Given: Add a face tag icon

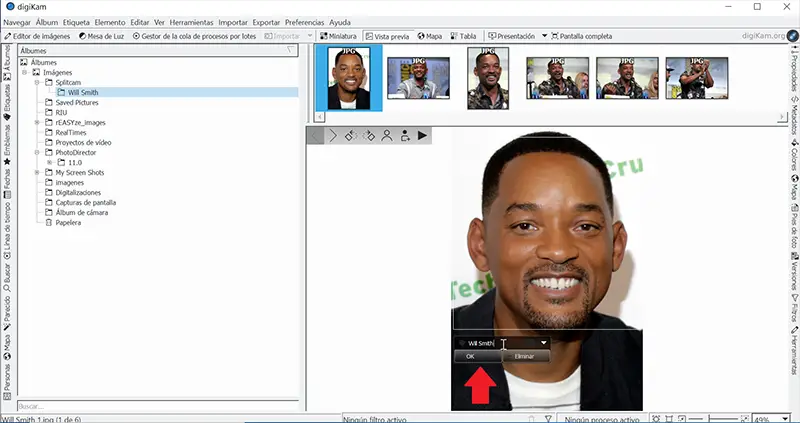Looking at the screenshot, I should tap(405, 136).
